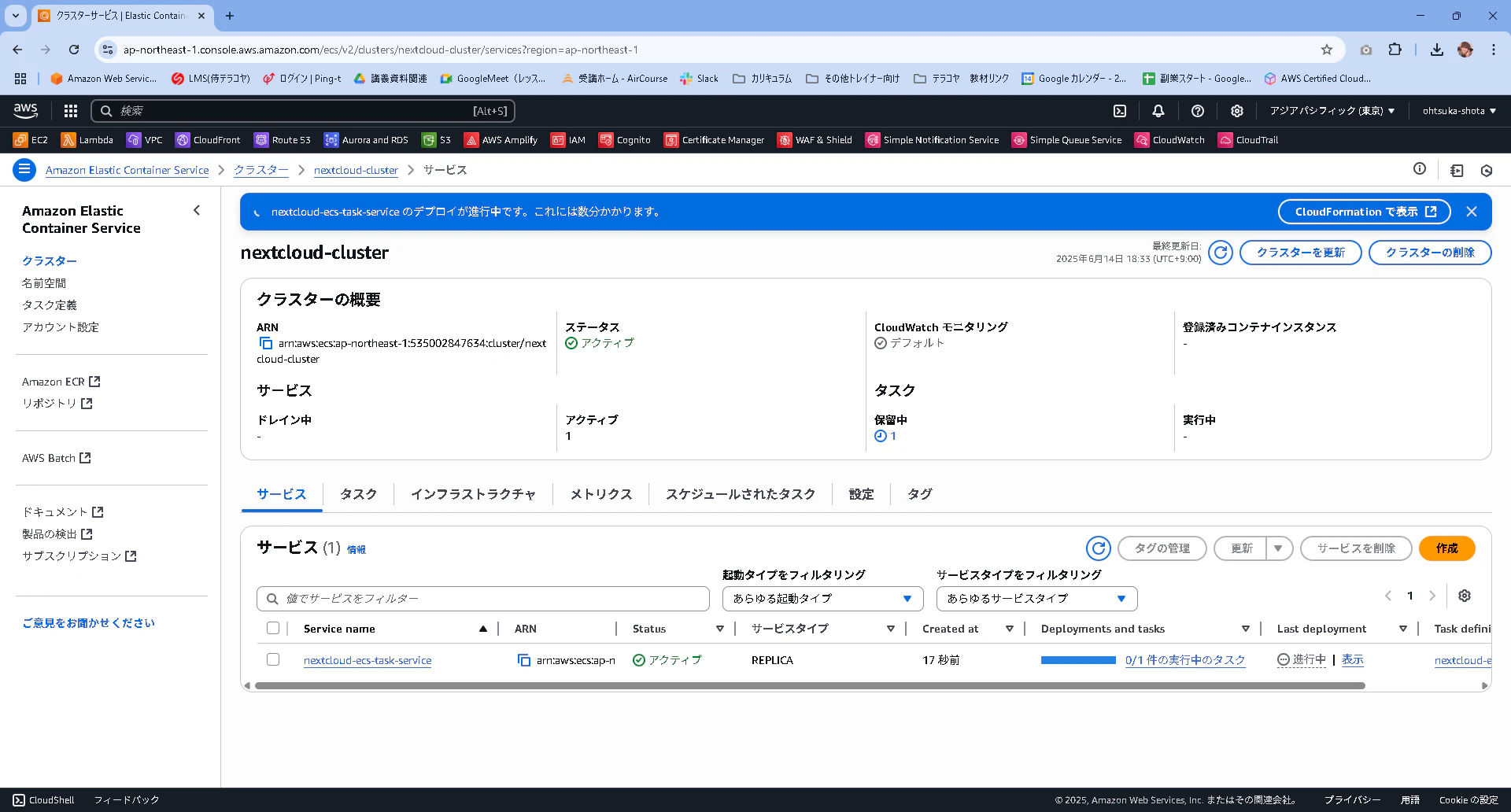Image resolution: width=1511 pixels, height=812 pixels.
Task: Switch to the インフラストラクチャ tab
Action: 473,494
